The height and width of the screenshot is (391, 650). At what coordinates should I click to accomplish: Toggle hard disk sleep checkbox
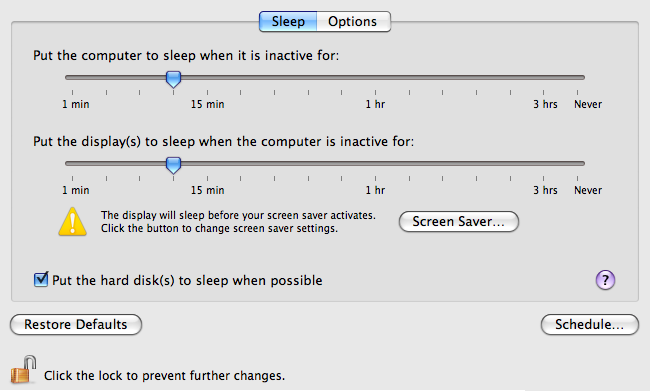[x=41, y=279]
